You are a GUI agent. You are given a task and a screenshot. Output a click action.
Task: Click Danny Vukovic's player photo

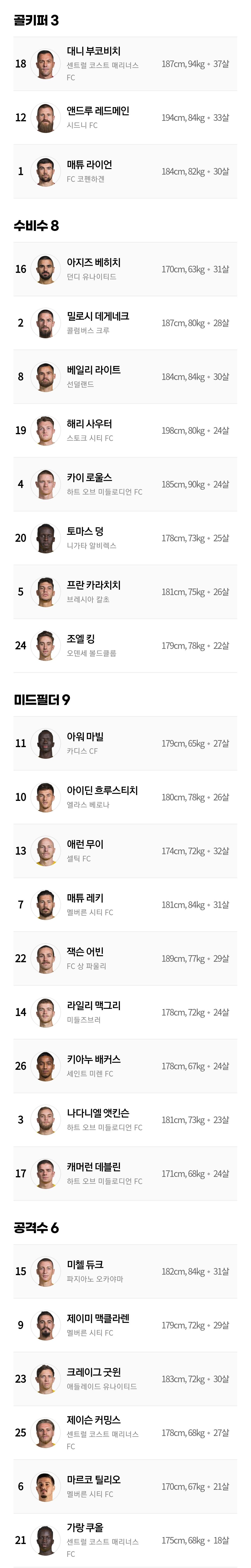[x=45, y=64]
